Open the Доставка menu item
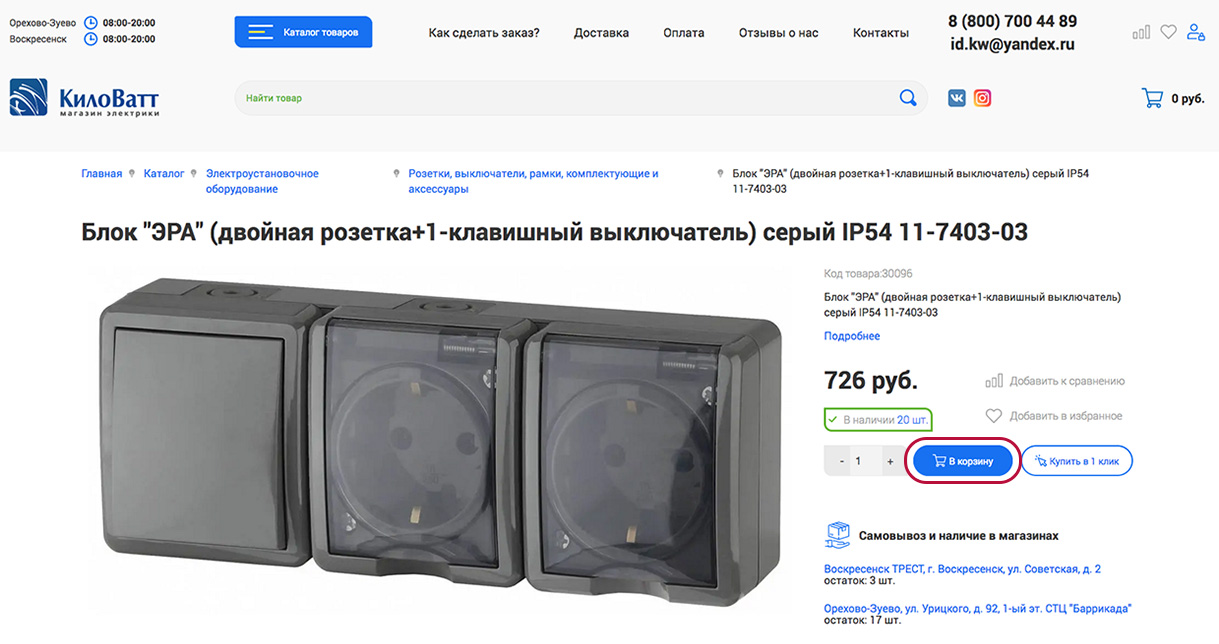The width and height of the screenshot is (1219, 644). pos(601,33)
